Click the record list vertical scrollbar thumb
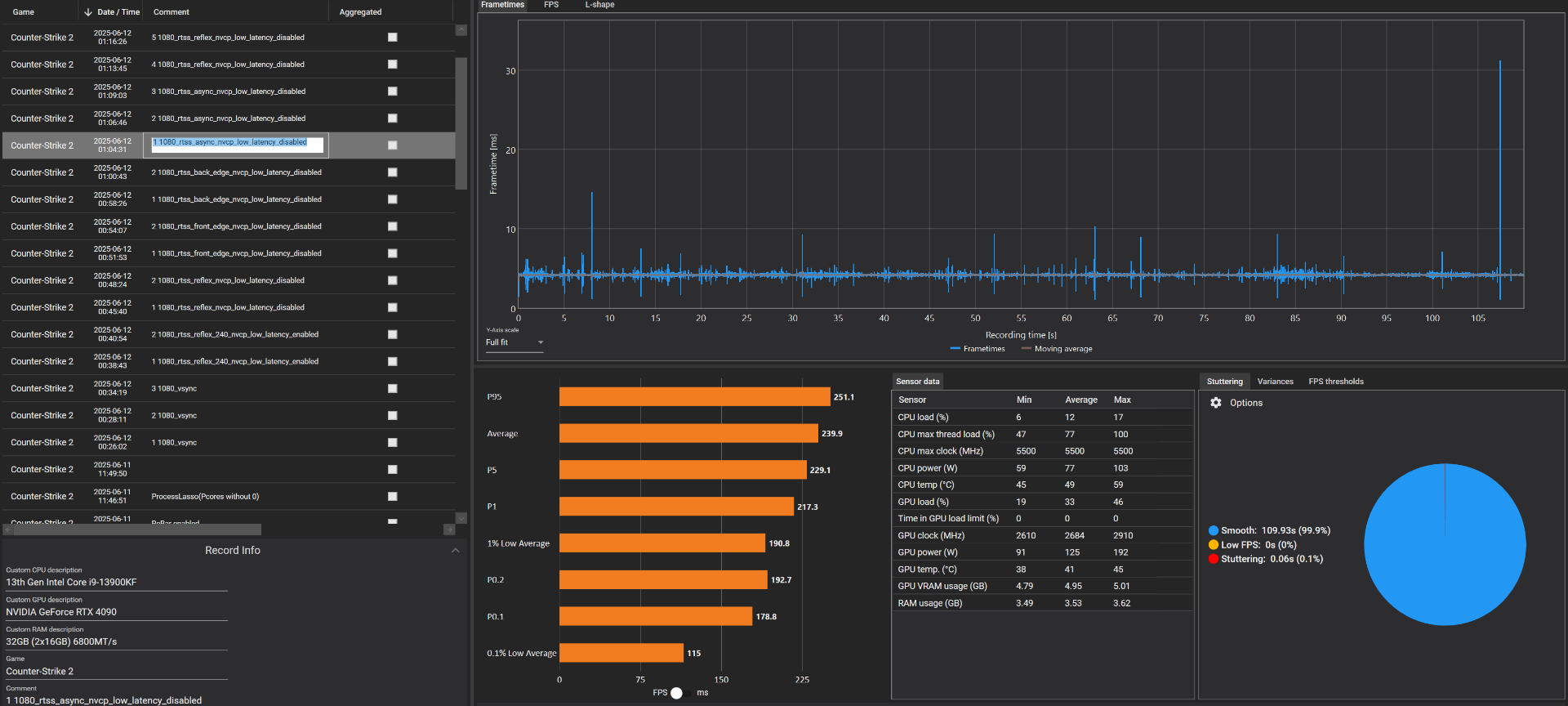The width and height of the screenshot is (1568, 706). coord(461,123)
